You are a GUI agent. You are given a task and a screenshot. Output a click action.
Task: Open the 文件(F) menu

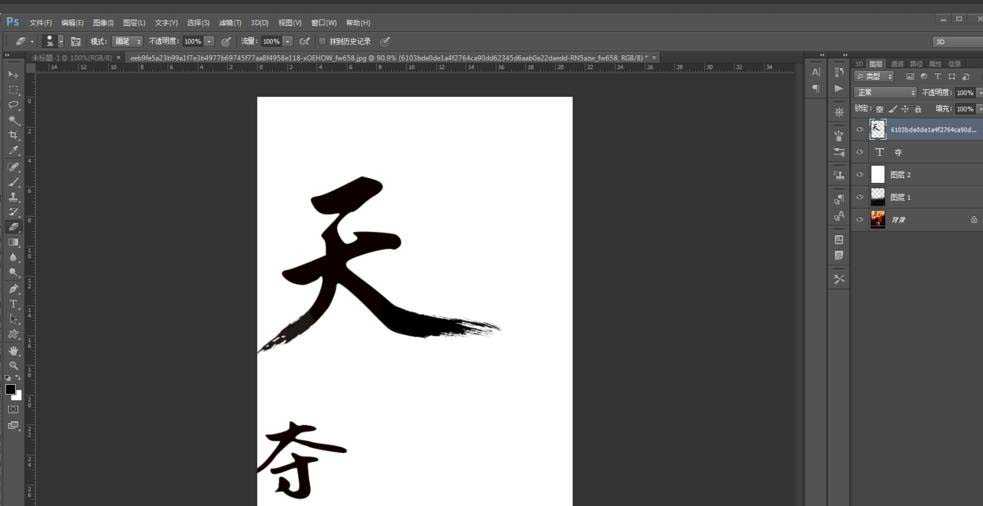[40, 22]
